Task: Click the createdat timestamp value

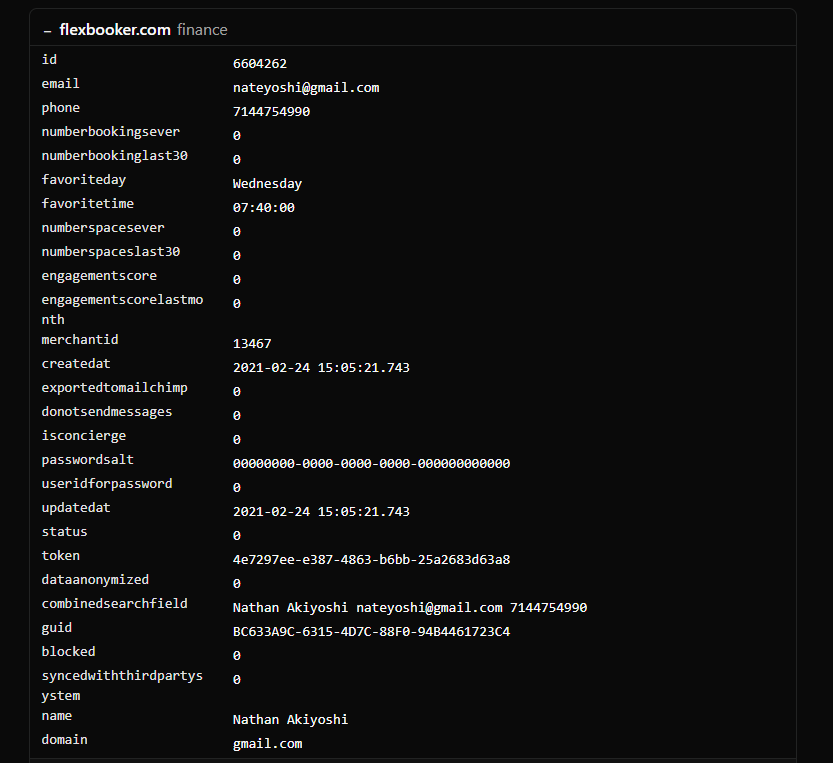Action: pyautogui.click(x=321, y=368)
